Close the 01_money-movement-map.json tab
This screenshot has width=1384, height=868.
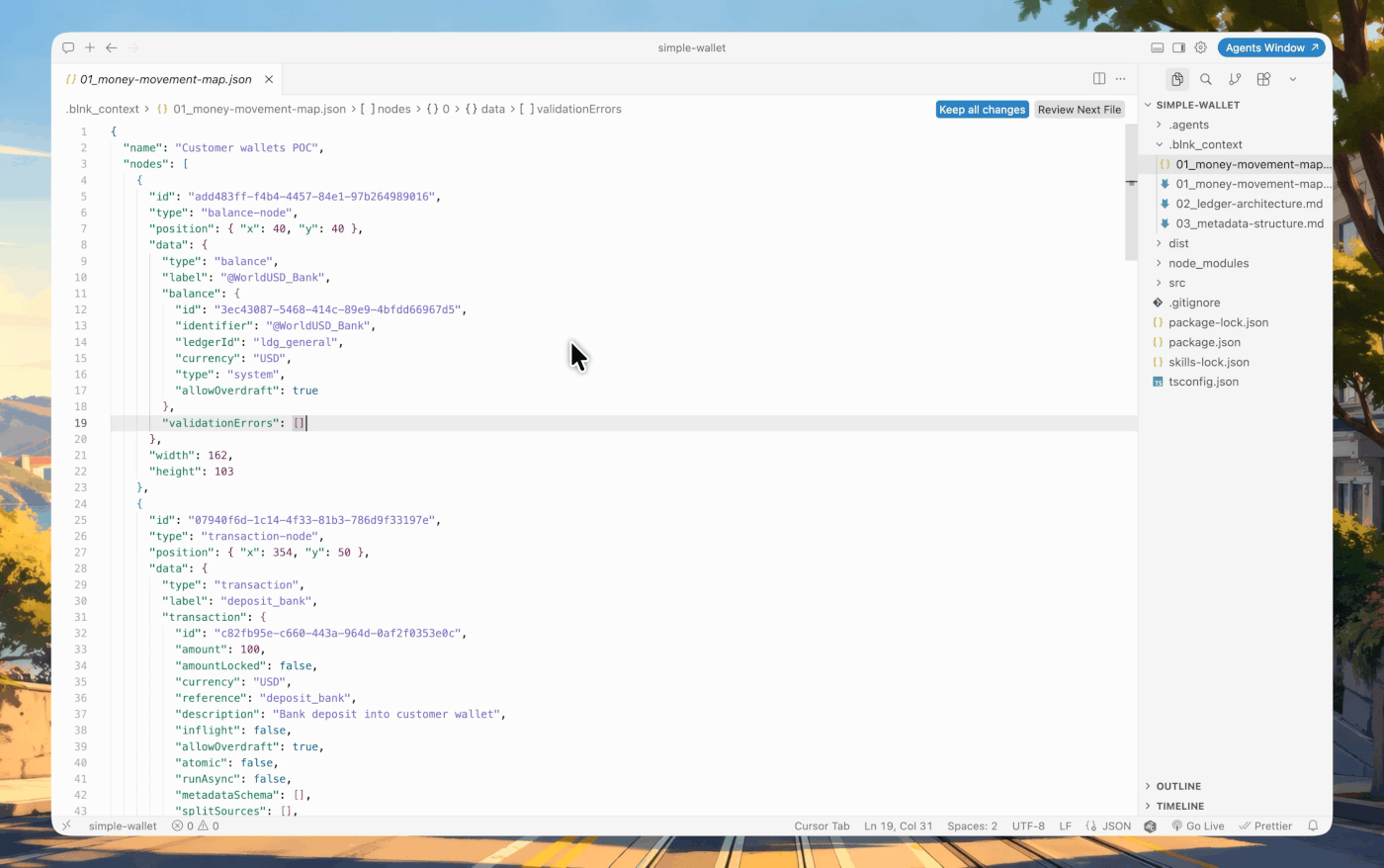(268, 79)
